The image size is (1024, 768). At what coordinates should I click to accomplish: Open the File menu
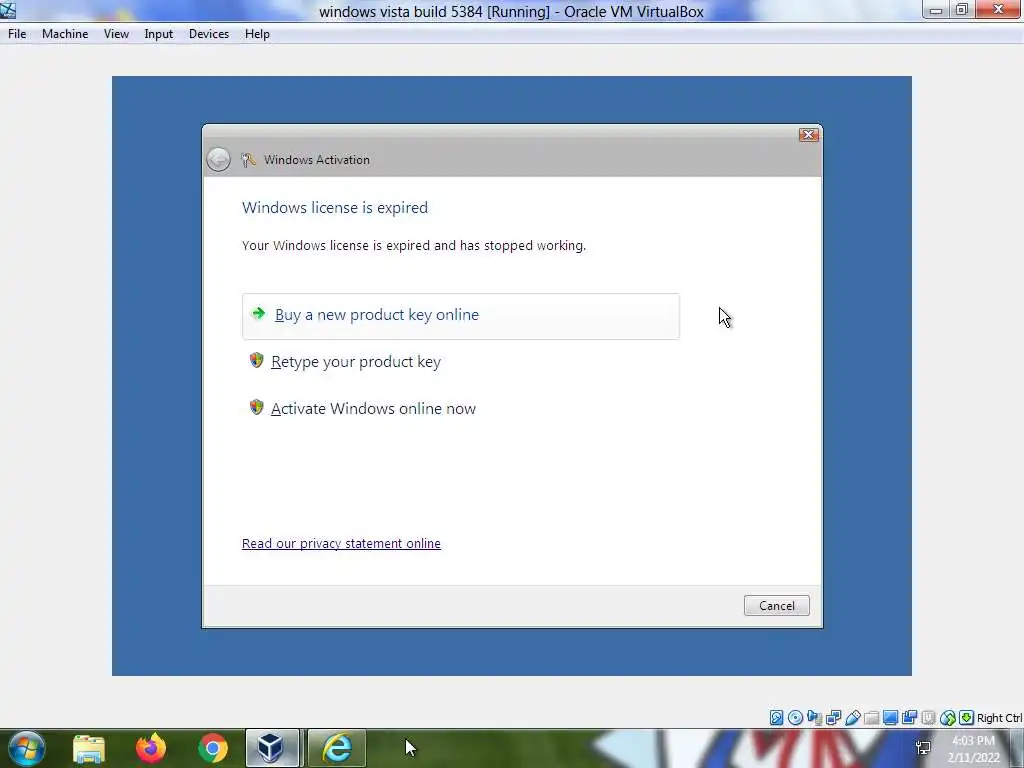pos(17,34)
